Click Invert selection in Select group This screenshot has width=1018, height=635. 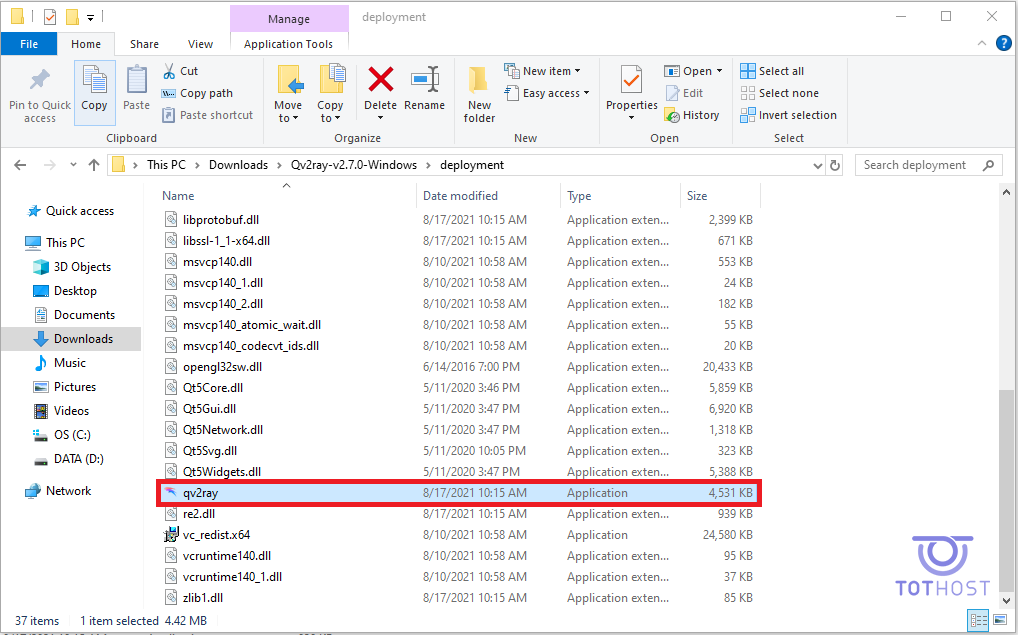pyautogui.click(x=788, y=115)
